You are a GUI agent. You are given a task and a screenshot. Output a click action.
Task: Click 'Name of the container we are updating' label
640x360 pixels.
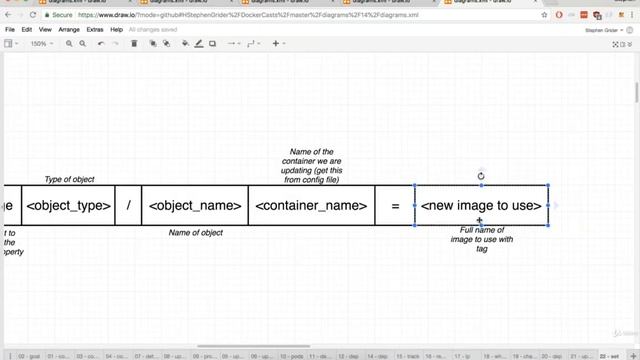pos(311,166)
